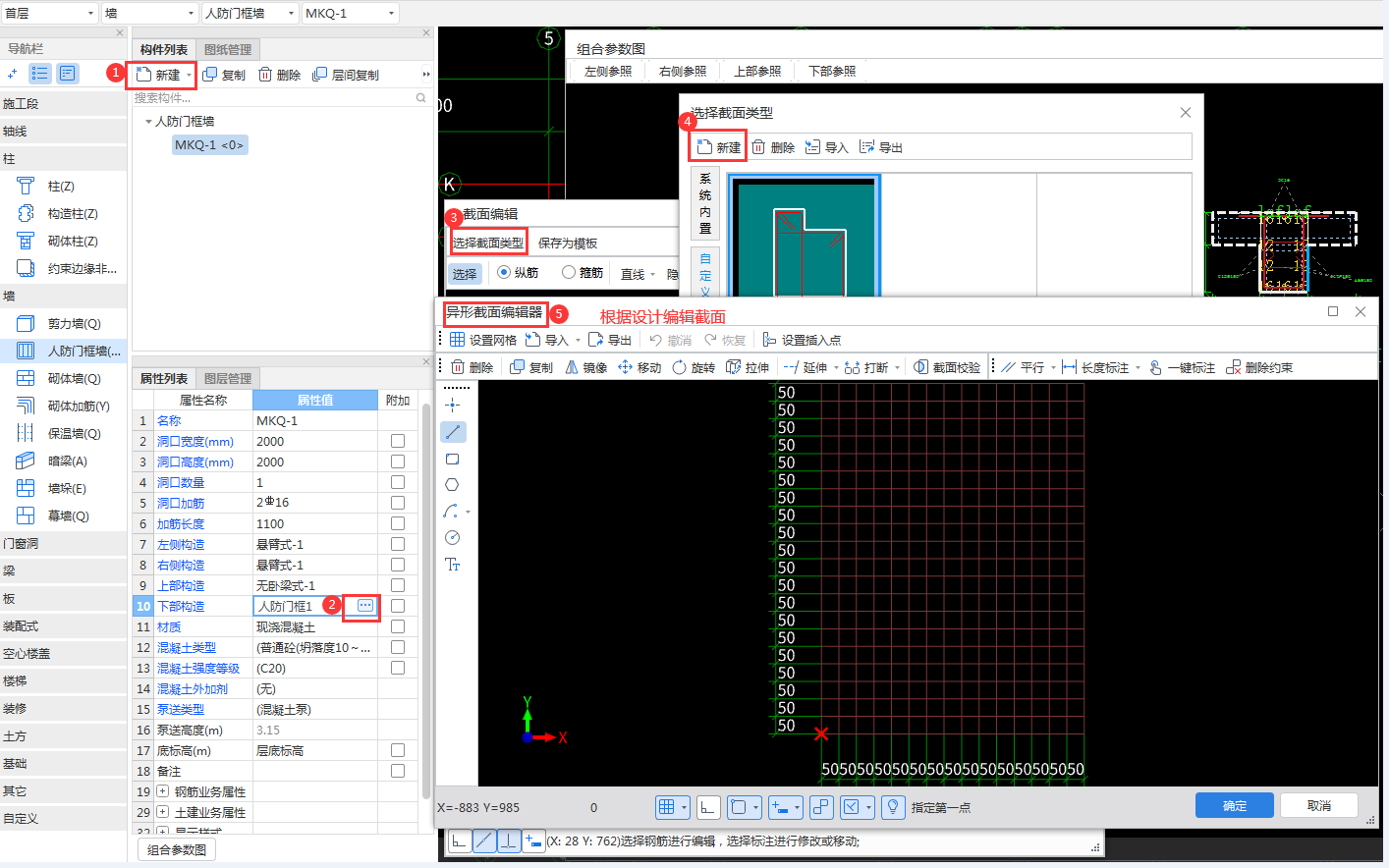Click 新建 in the 选择截面类型 dialog
1389x868 pixels.
pyautogui.click(x=718, y=147)
